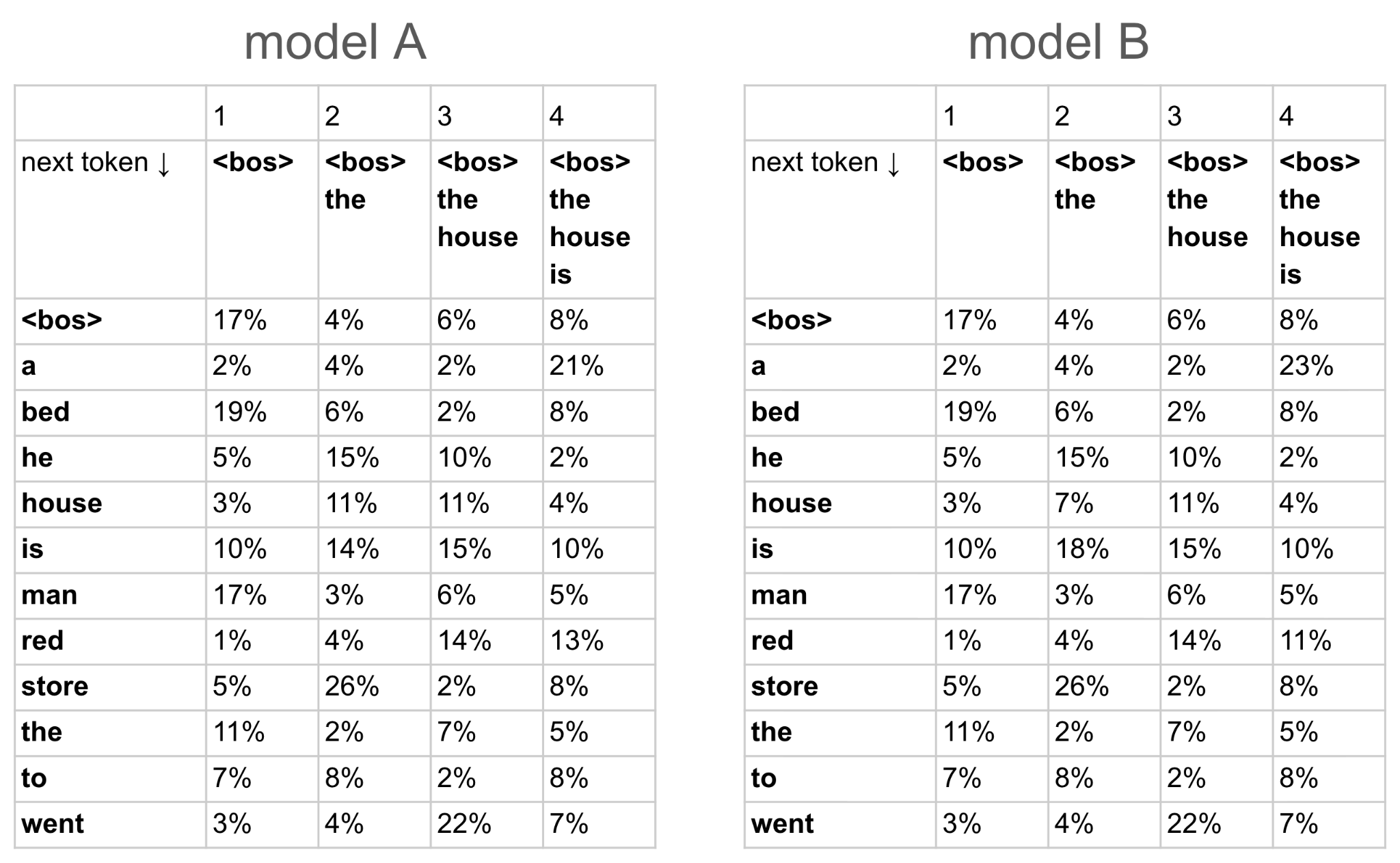Click the "bed" row label in model A
The height and width of the screenshot is (863, 1400).
pos(46,412)
